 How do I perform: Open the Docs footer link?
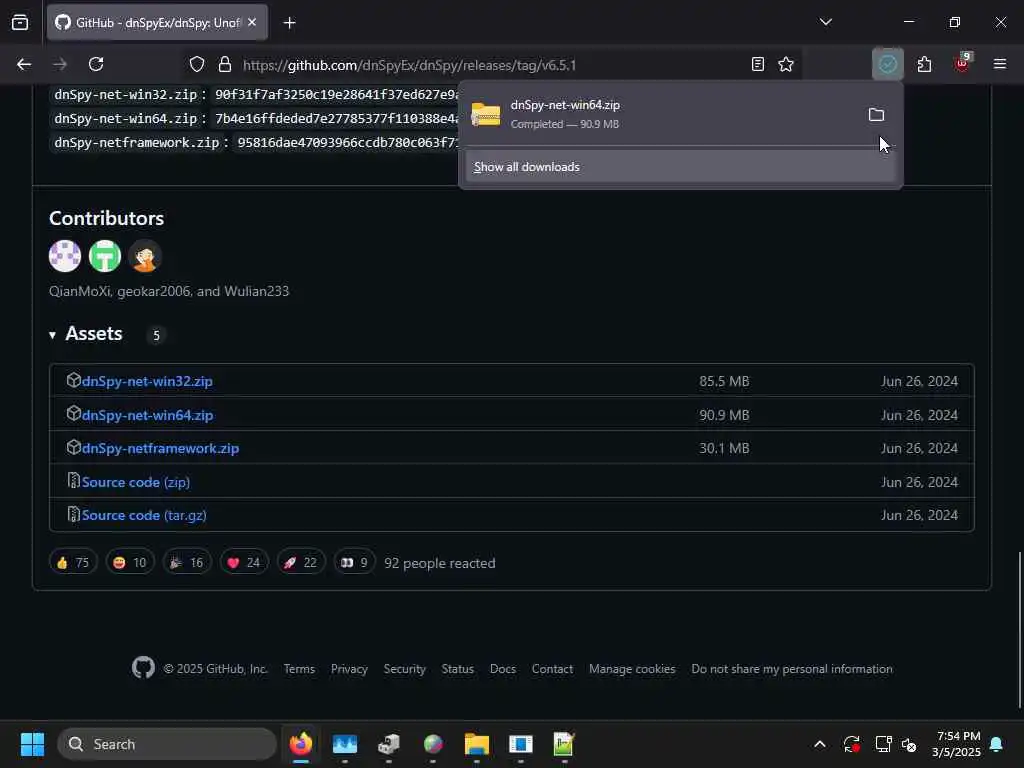502,669
